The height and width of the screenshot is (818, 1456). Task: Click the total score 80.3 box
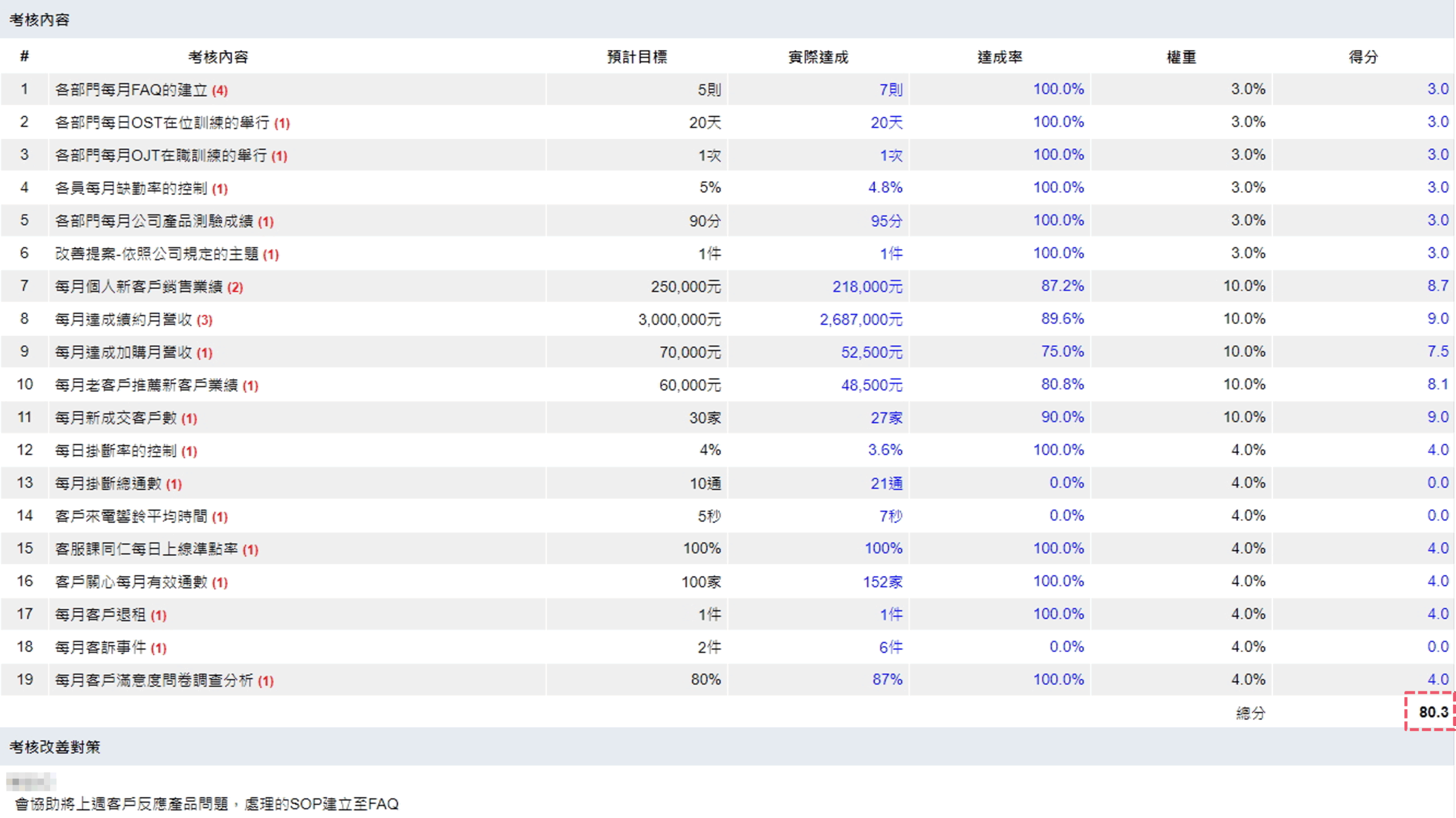(x=1433, y=712)
